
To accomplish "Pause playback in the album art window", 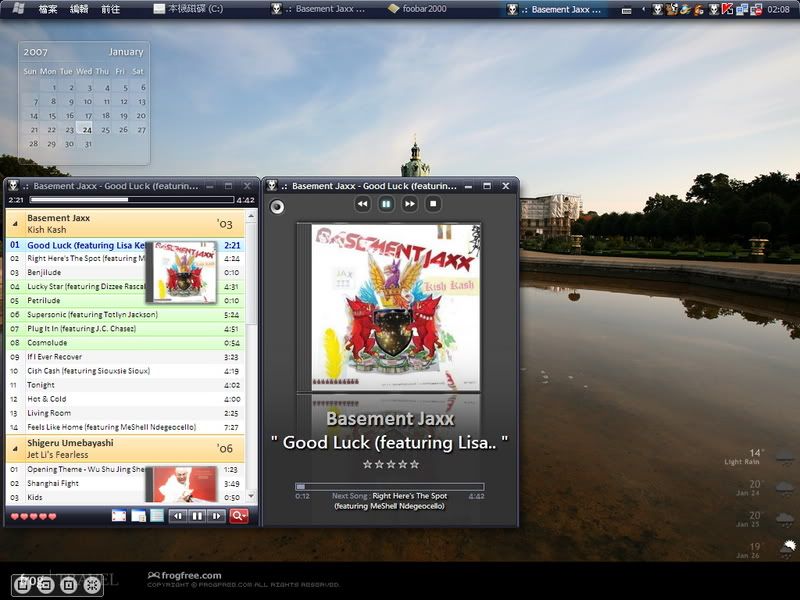I will (386, 204).
